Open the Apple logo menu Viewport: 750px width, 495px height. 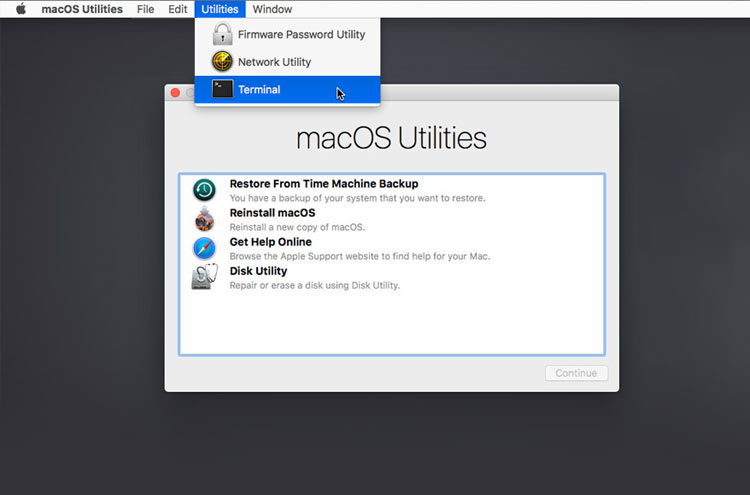[x=21, y=9]
